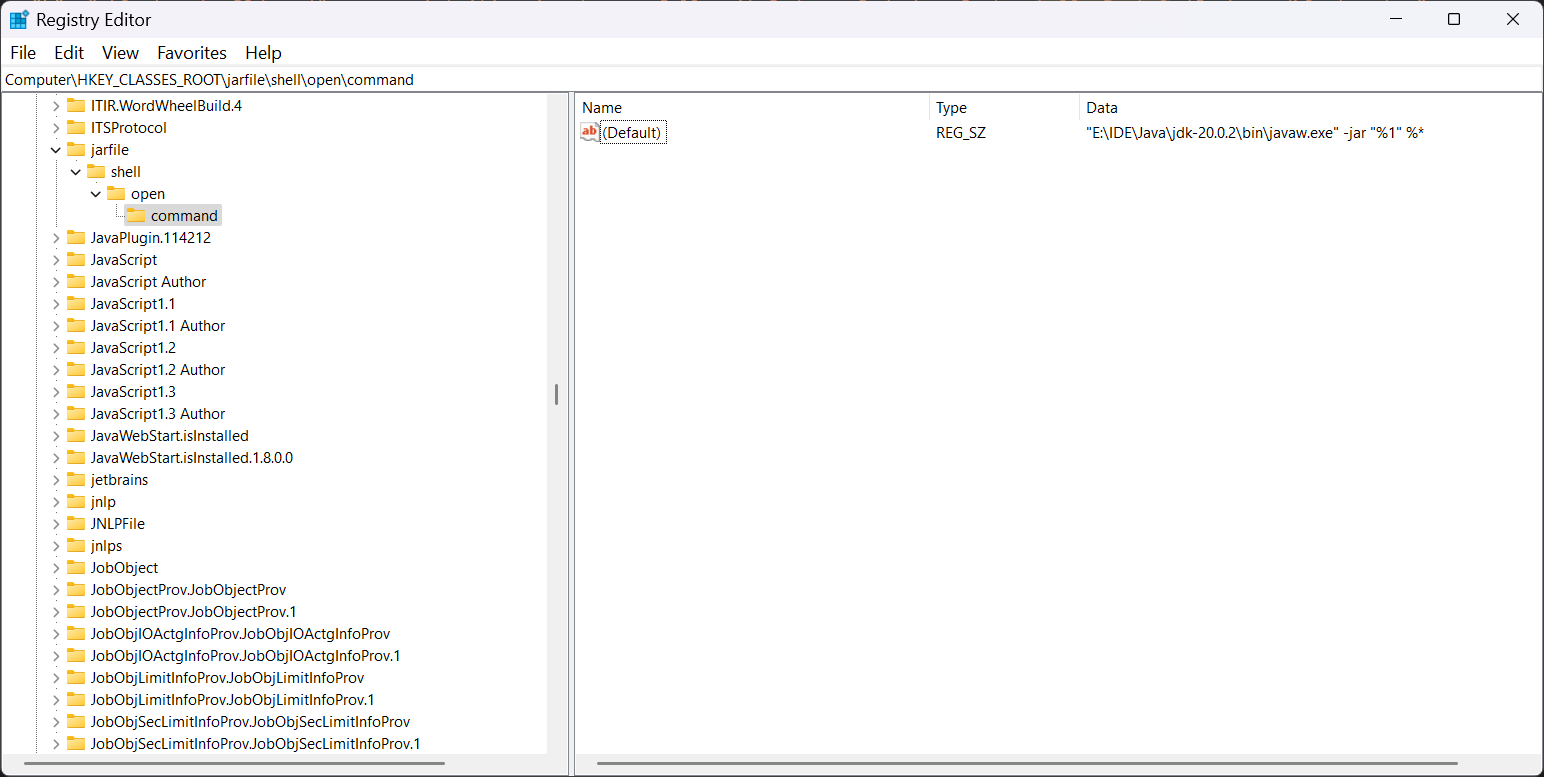
Task: Collapse the jarfile tree node
Action: click(x=56, y=150)
